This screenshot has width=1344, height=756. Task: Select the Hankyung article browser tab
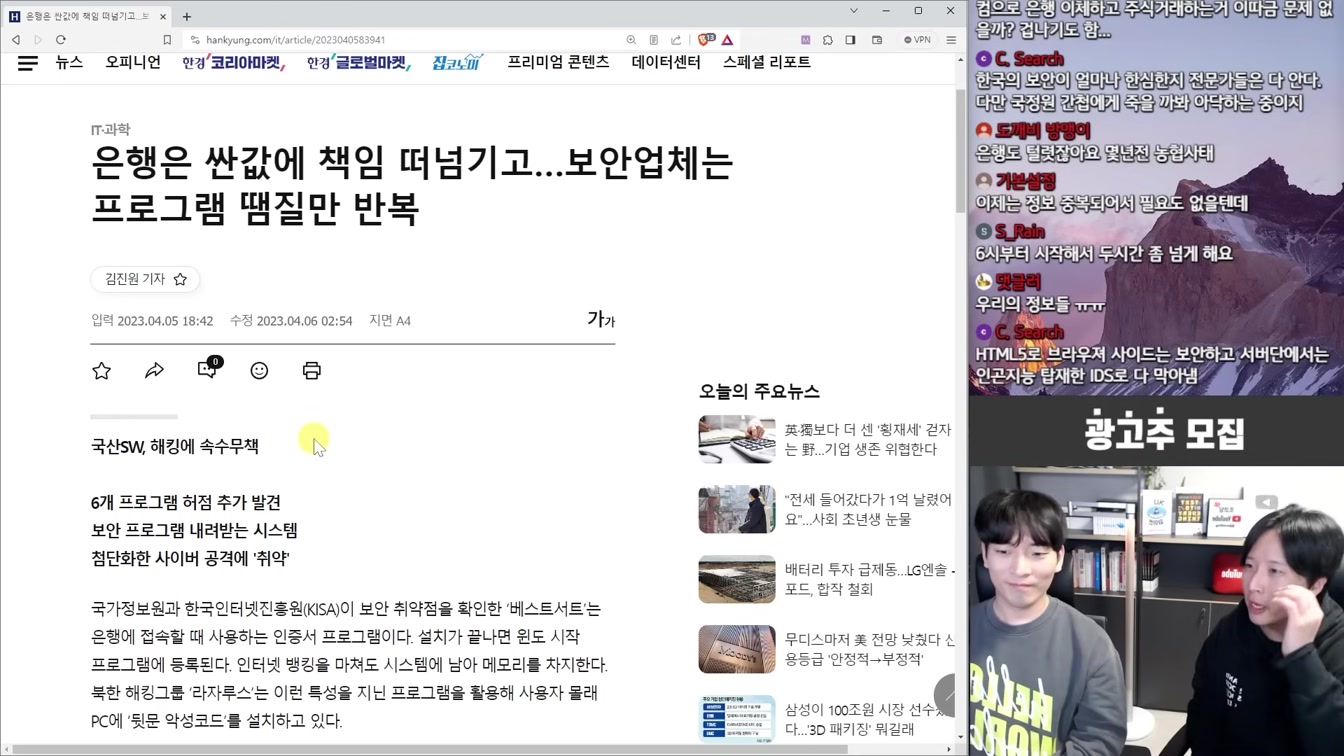click(x=88, y=16)
